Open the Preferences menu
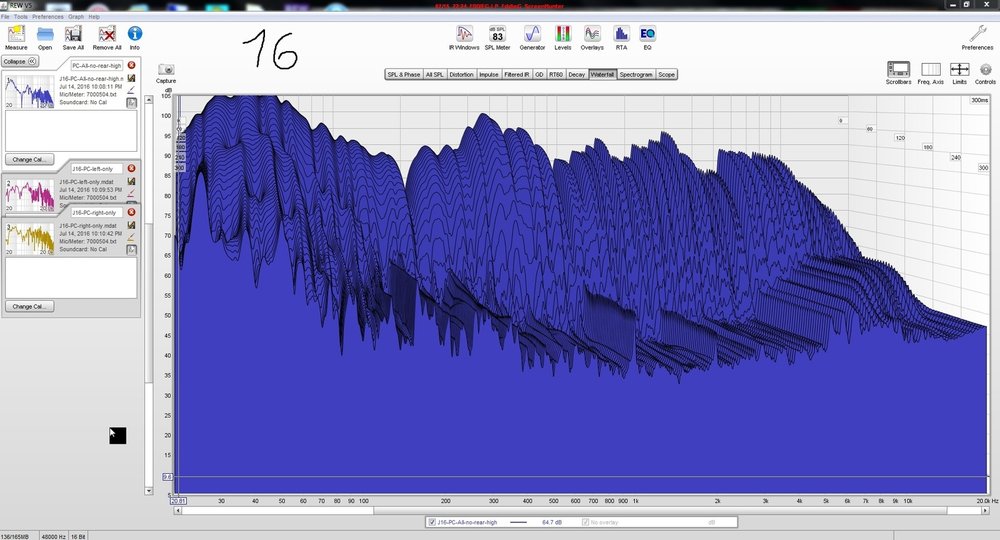This screenshot has width=1000, height=540. pos(47,17)
